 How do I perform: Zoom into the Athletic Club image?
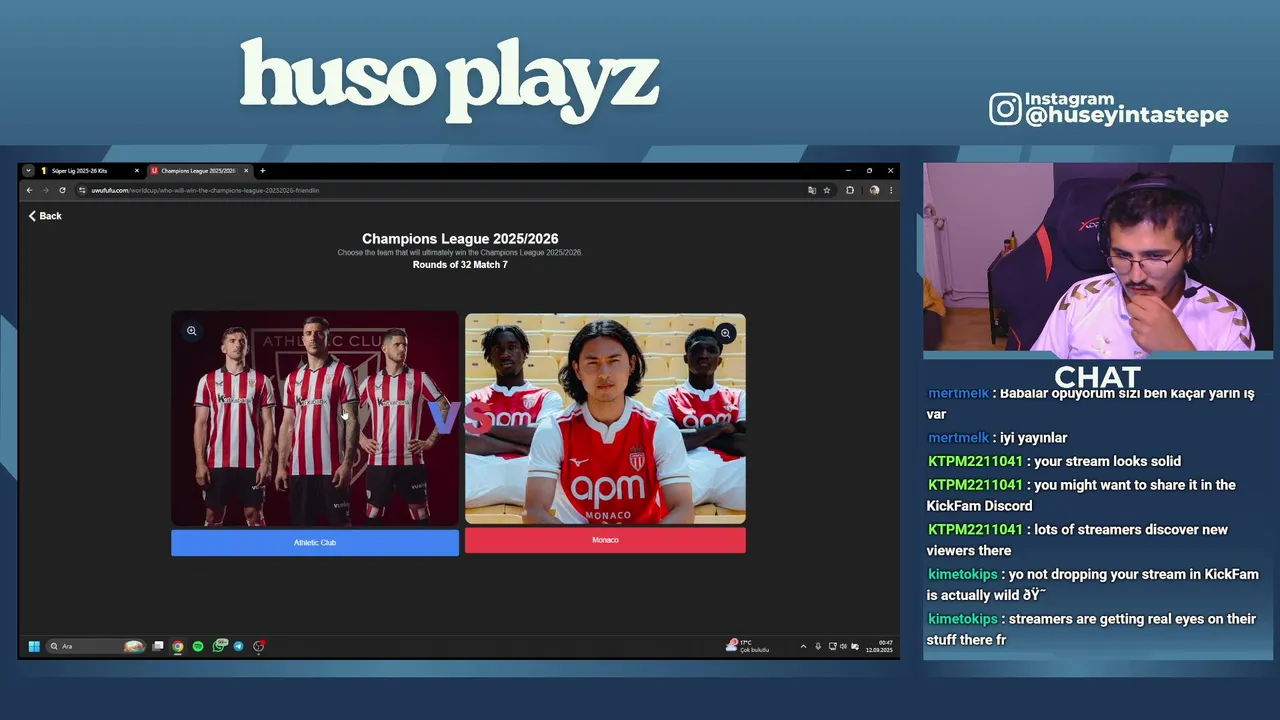[191, 331]
